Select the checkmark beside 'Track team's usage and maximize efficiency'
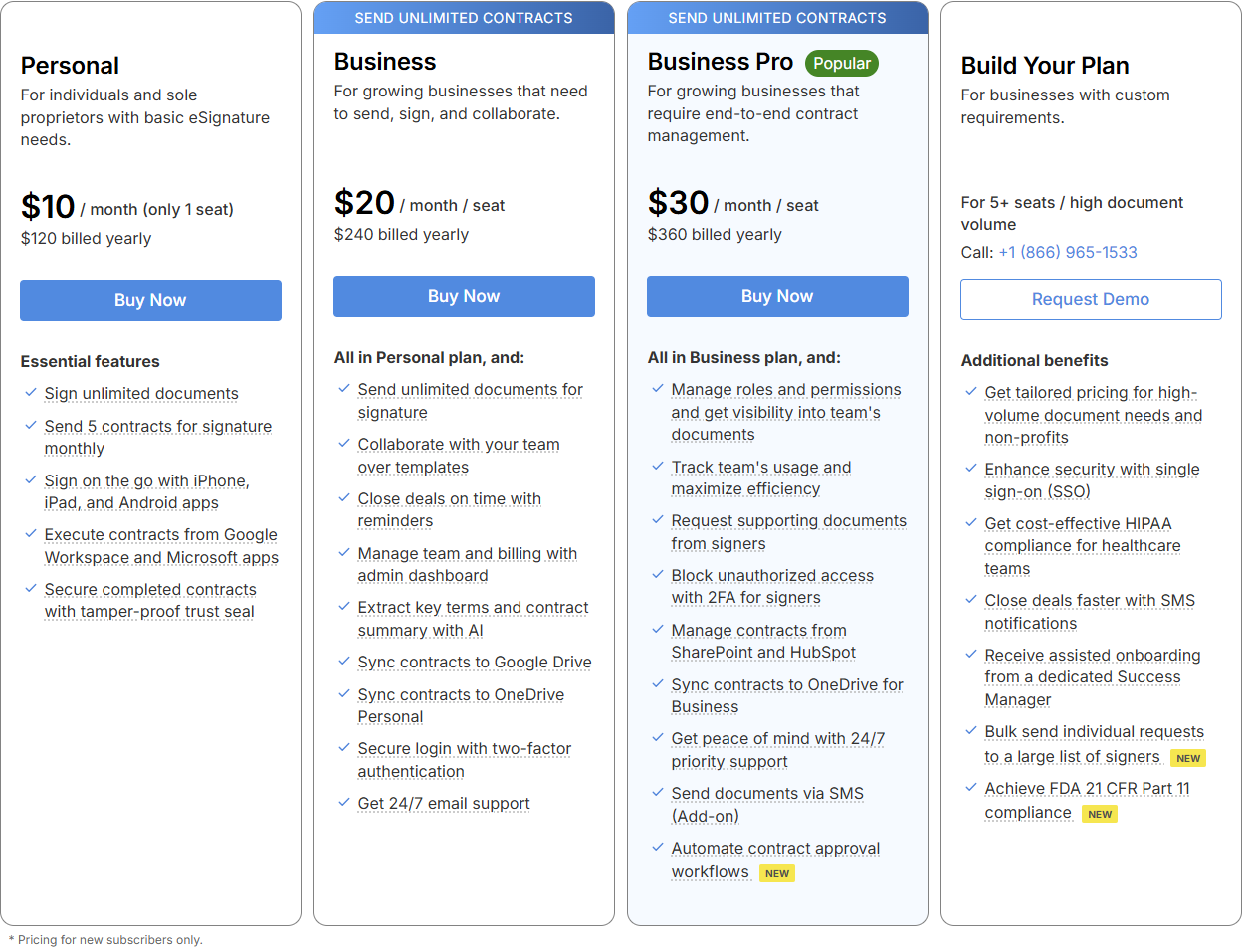Image resolution: width=1248 pixels, height=952 pixels. coord(657,467)
